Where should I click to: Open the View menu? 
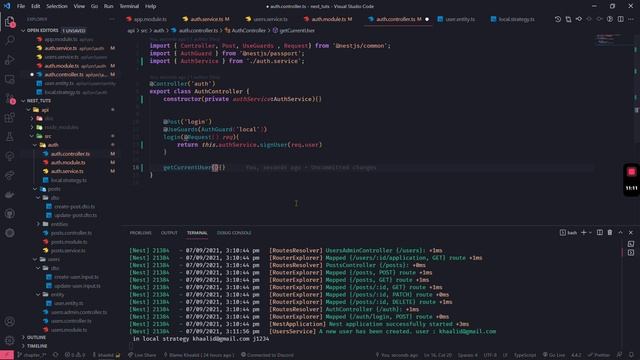pyautogui.click(x=79, y=6)
